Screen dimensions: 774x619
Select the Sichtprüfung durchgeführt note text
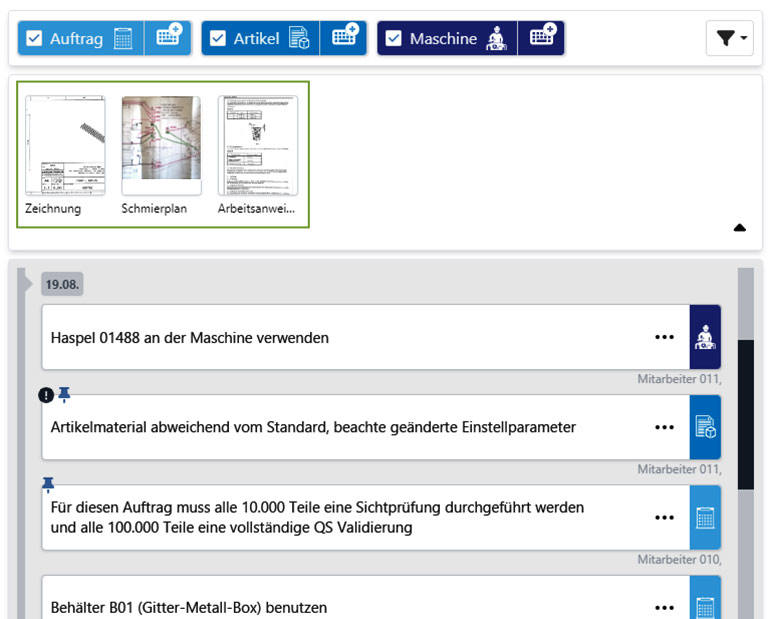click(317, 517)
